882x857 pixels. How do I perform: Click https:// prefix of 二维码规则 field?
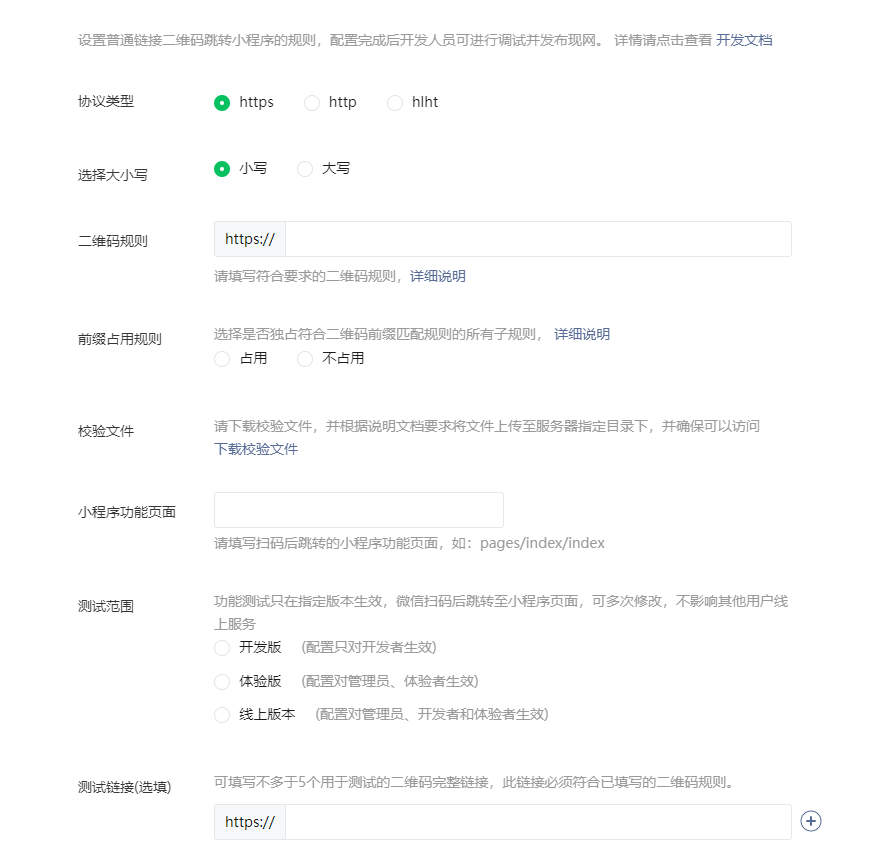click(x=250, y=239)
